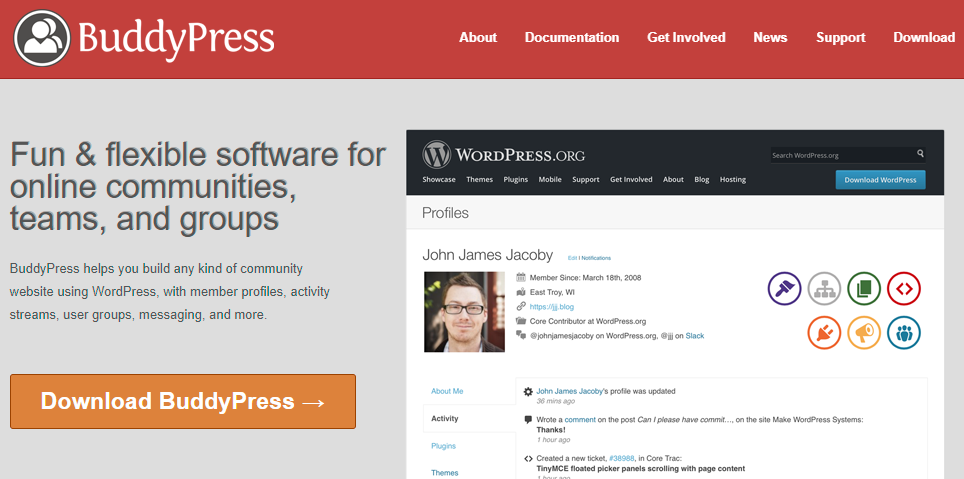Go to Get Involved in red header
The height and width of the screenshot is (479, 964).
point(686,38)
